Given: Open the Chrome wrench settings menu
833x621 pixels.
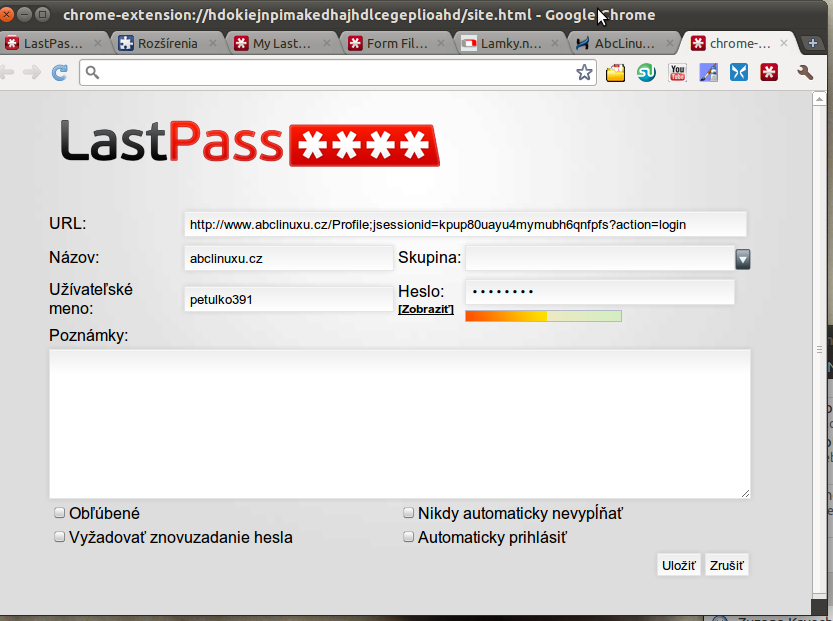Looking at the screenshot, I should [x=805, y=72].
